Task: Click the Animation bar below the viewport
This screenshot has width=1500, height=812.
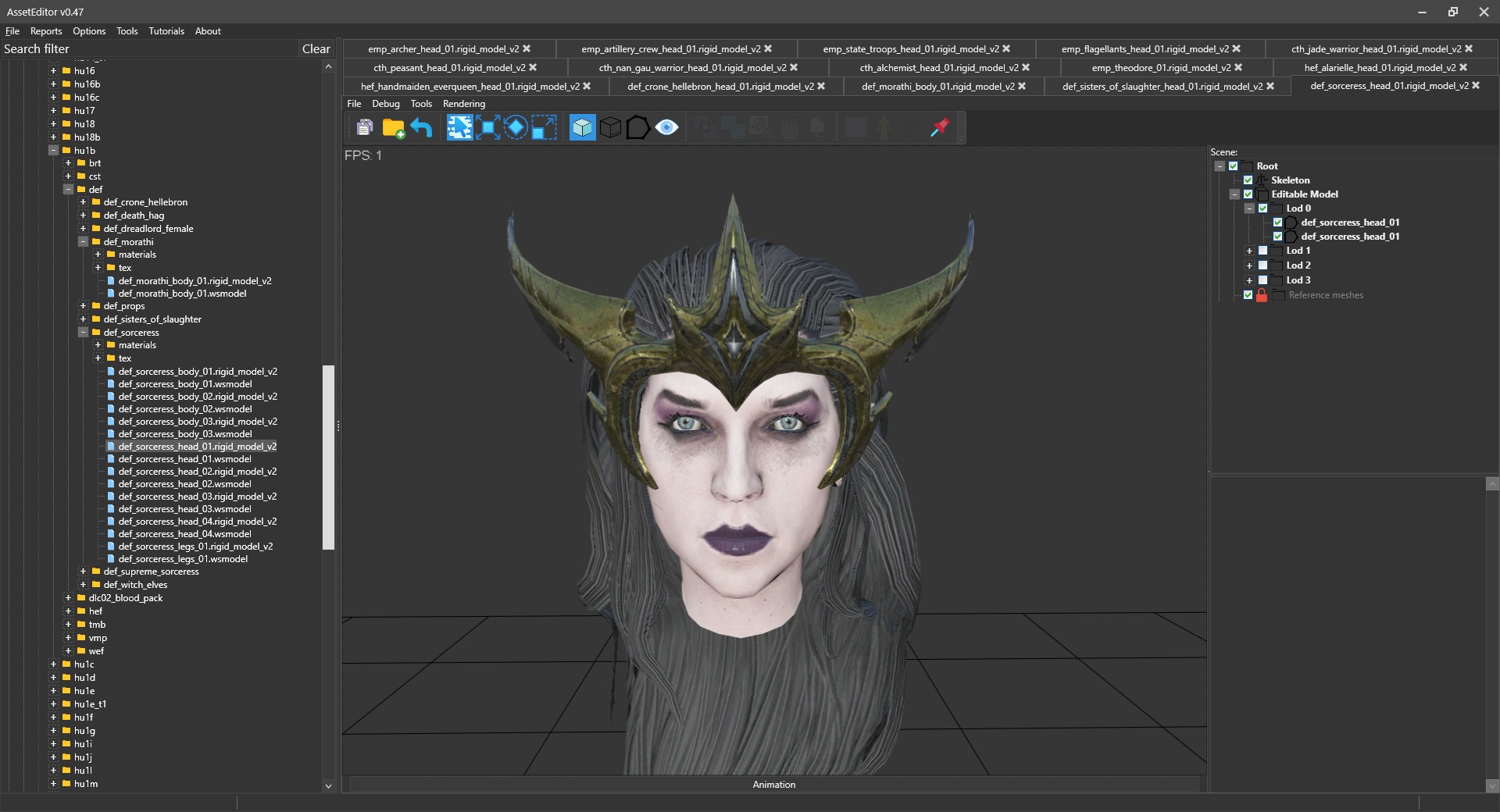Action: (x=773, y=785)
